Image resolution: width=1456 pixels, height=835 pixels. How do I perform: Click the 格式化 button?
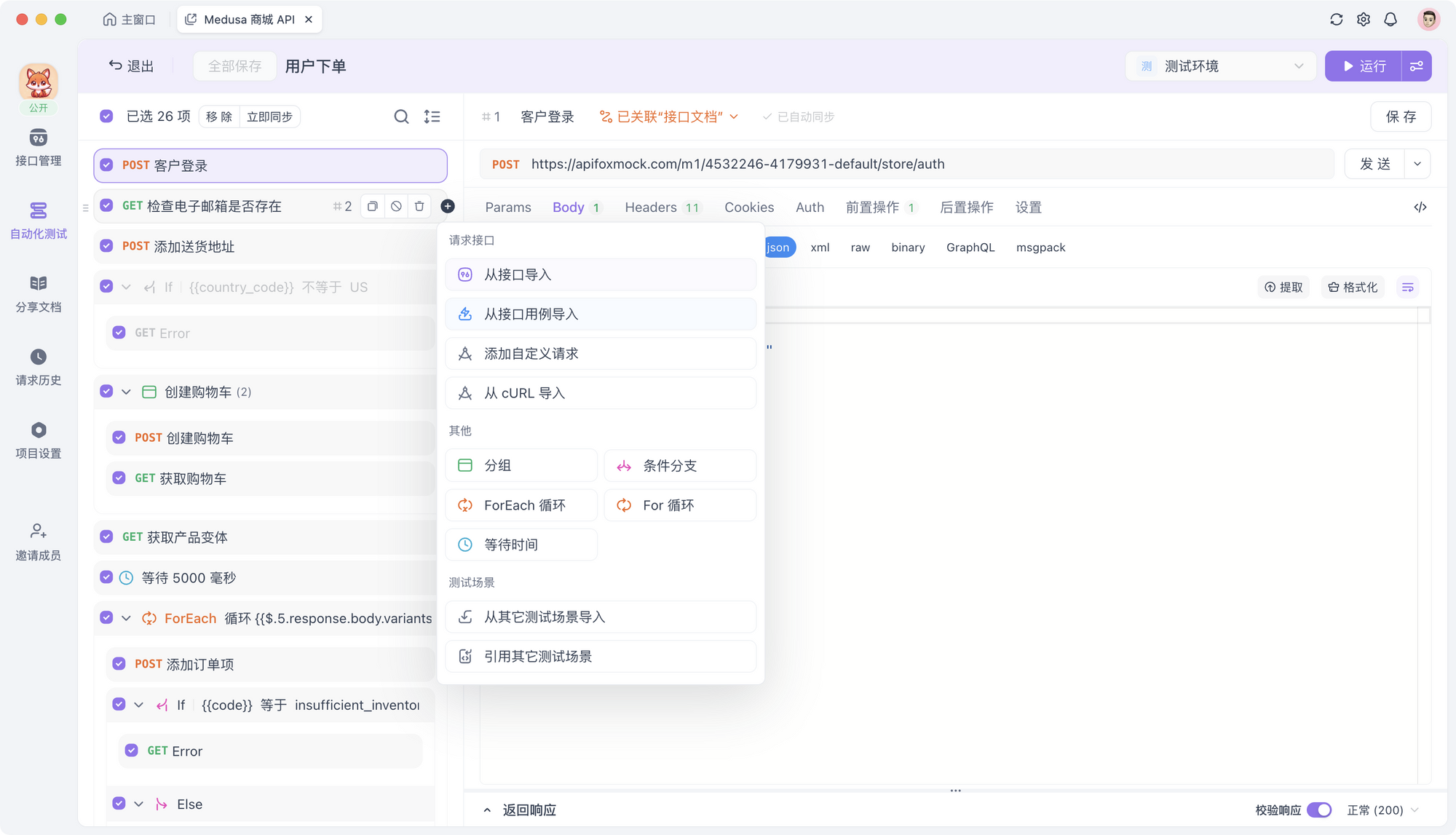[1353, 288]
